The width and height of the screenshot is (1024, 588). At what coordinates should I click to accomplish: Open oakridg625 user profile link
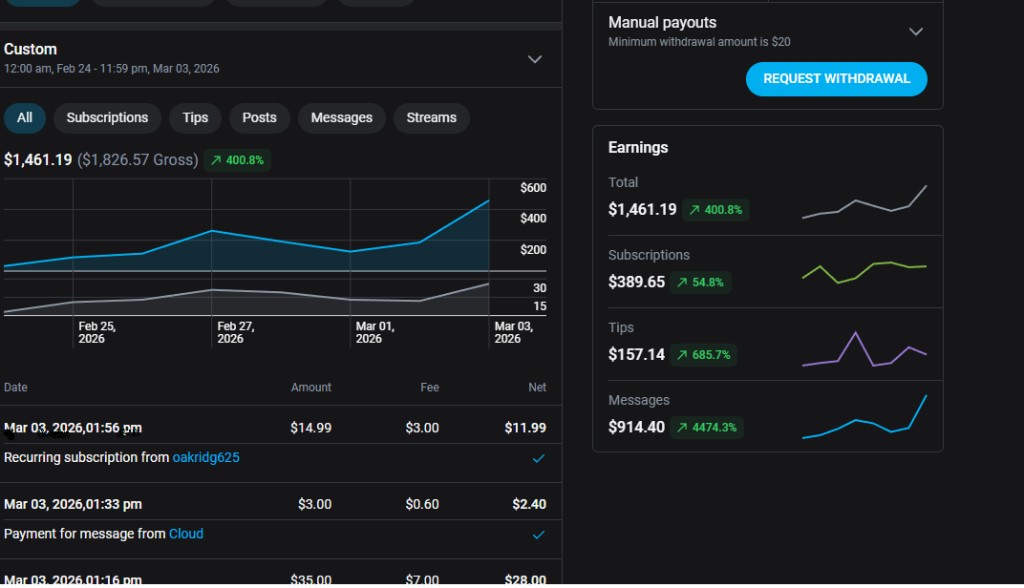206,458
